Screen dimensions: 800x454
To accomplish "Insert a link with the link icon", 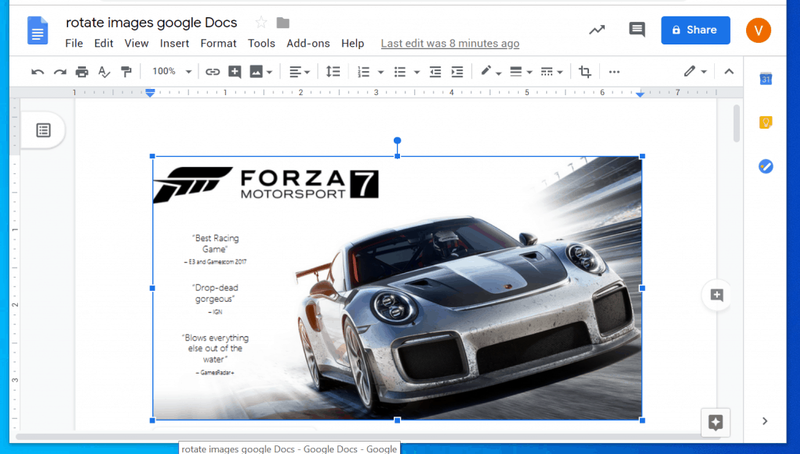I will (x=212, y=72).
